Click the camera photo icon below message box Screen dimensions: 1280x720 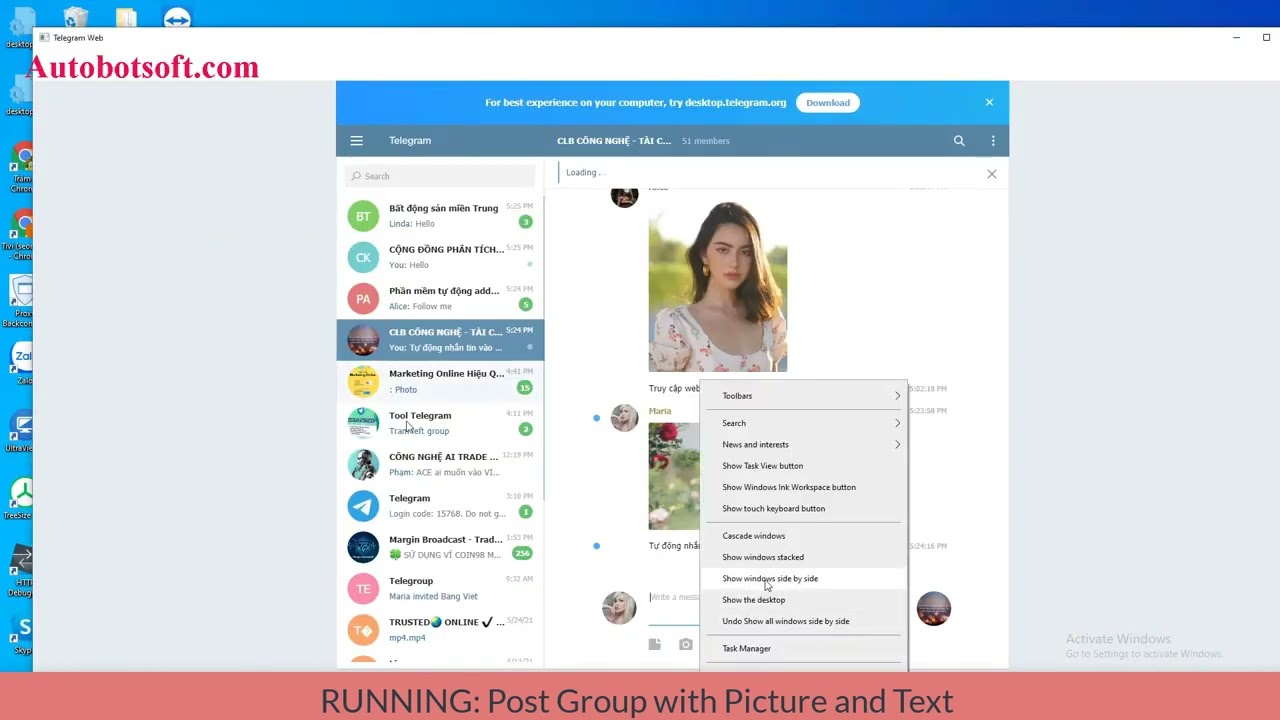686,644
